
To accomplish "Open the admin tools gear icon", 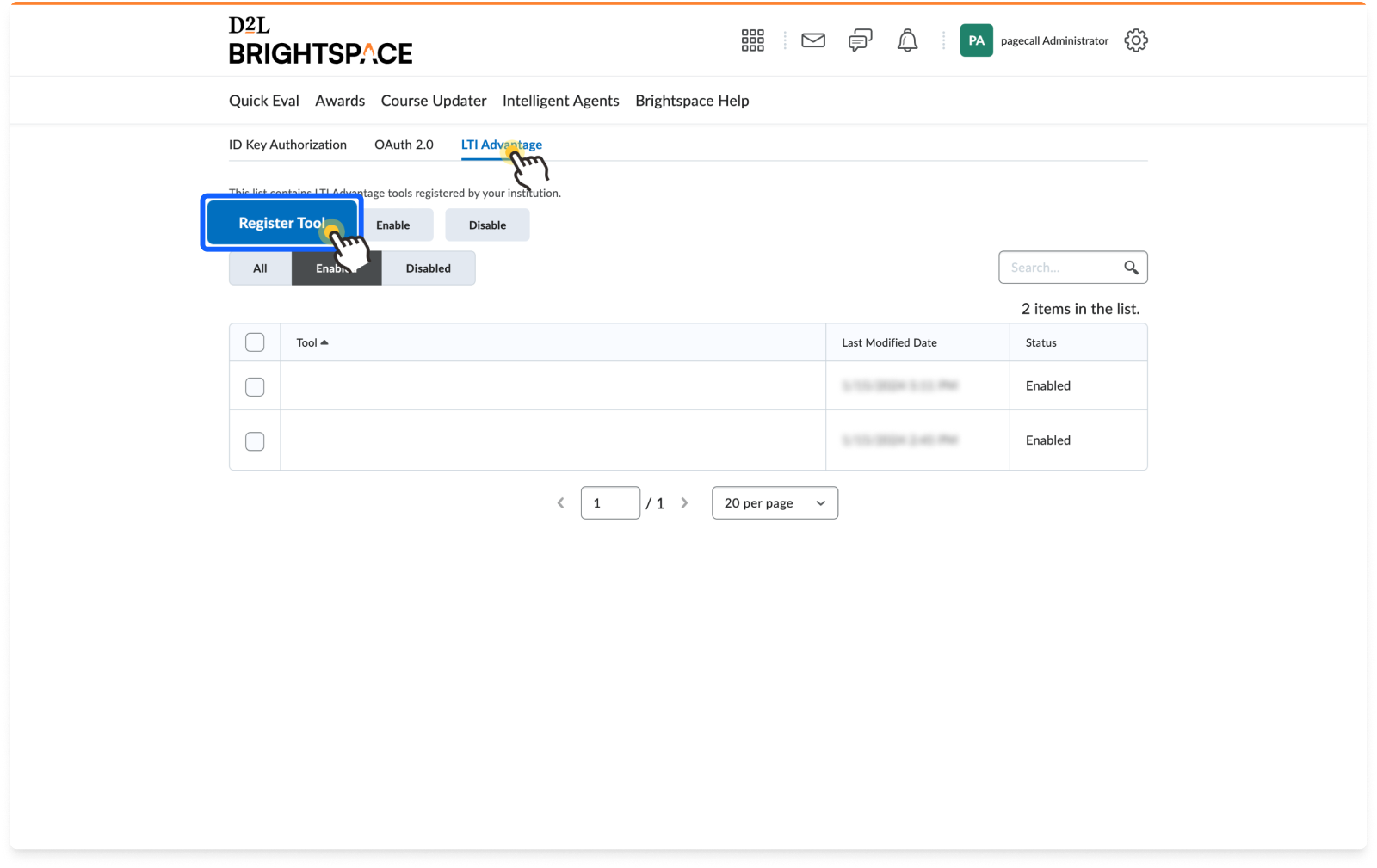I will (1135, 40).
